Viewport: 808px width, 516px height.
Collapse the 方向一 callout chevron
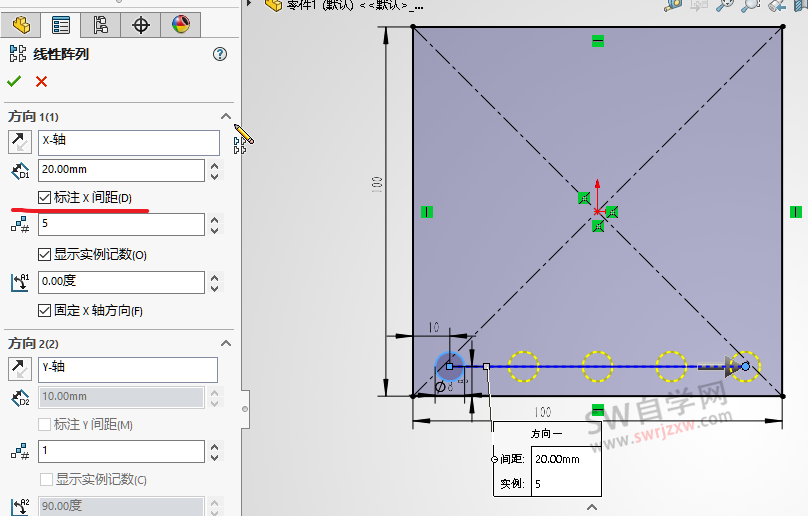coord(592,507)
